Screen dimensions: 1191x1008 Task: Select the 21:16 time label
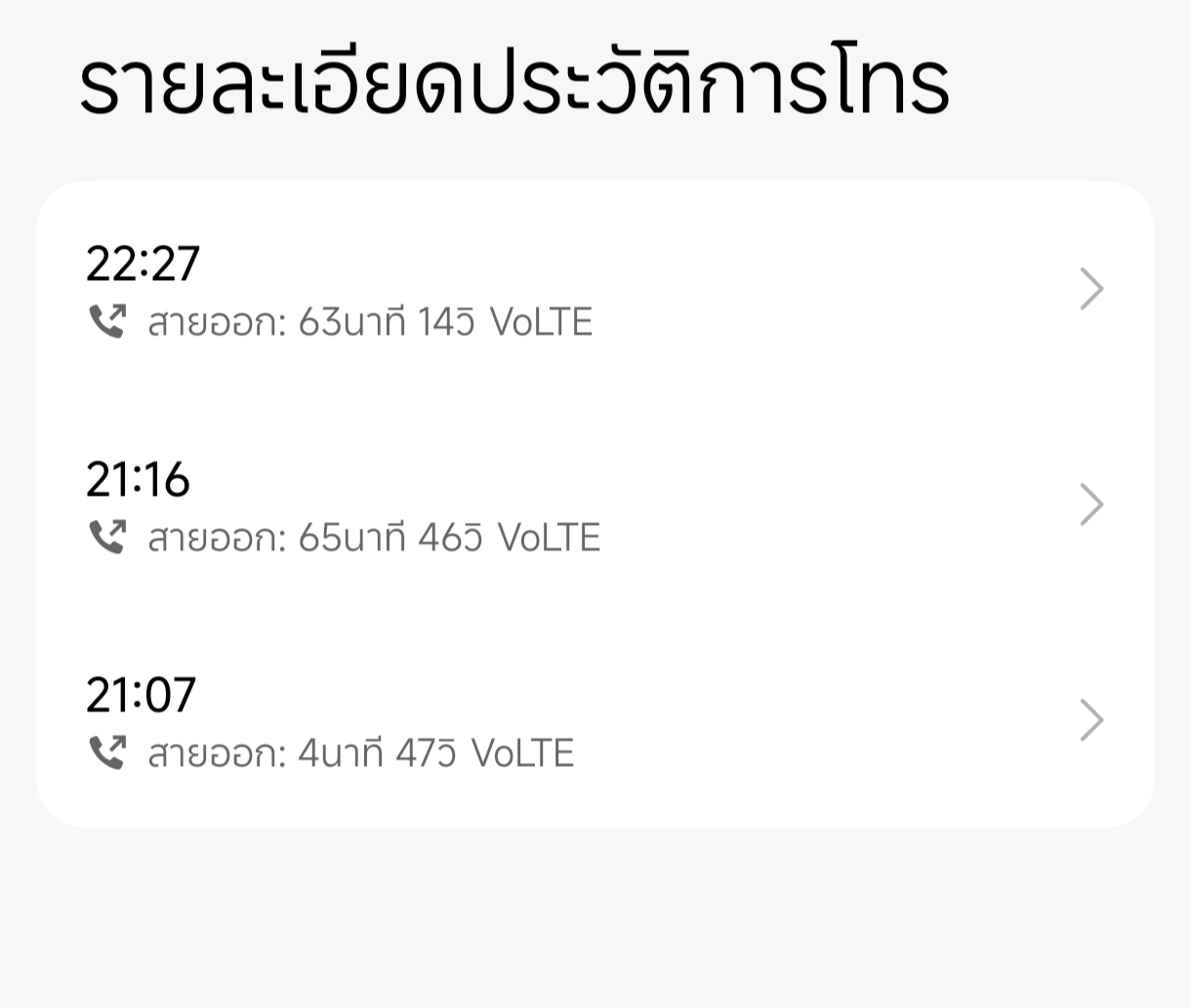point(138,479)
